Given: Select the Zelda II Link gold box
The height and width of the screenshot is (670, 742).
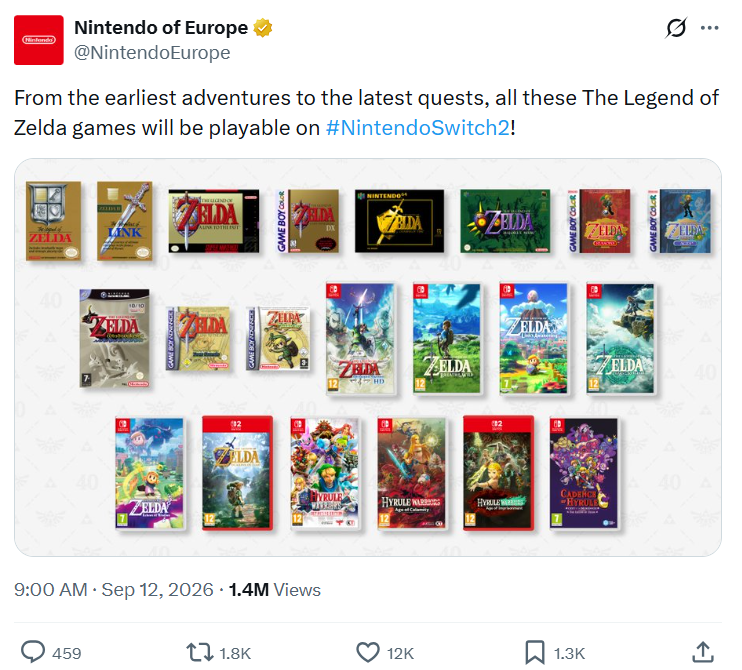Looking at the screenshot, I should coord(125,221).
